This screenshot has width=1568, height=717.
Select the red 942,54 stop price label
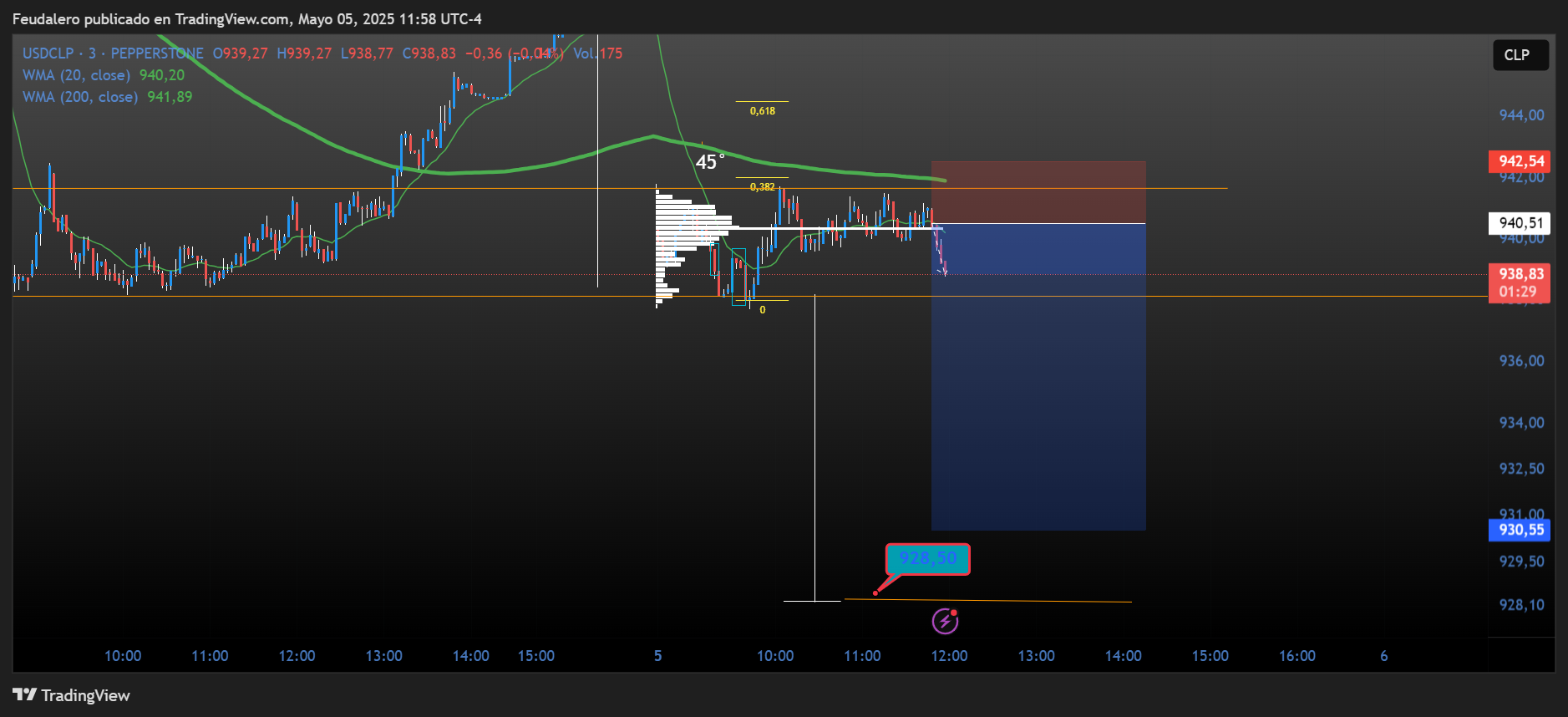coord(1520,161)
